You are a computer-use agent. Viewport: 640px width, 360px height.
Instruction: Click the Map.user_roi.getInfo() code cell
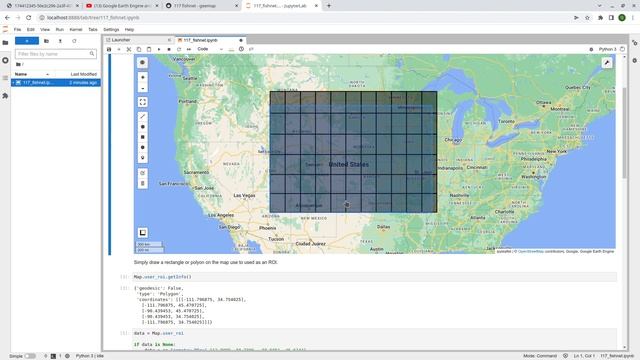tap(375, 277)
